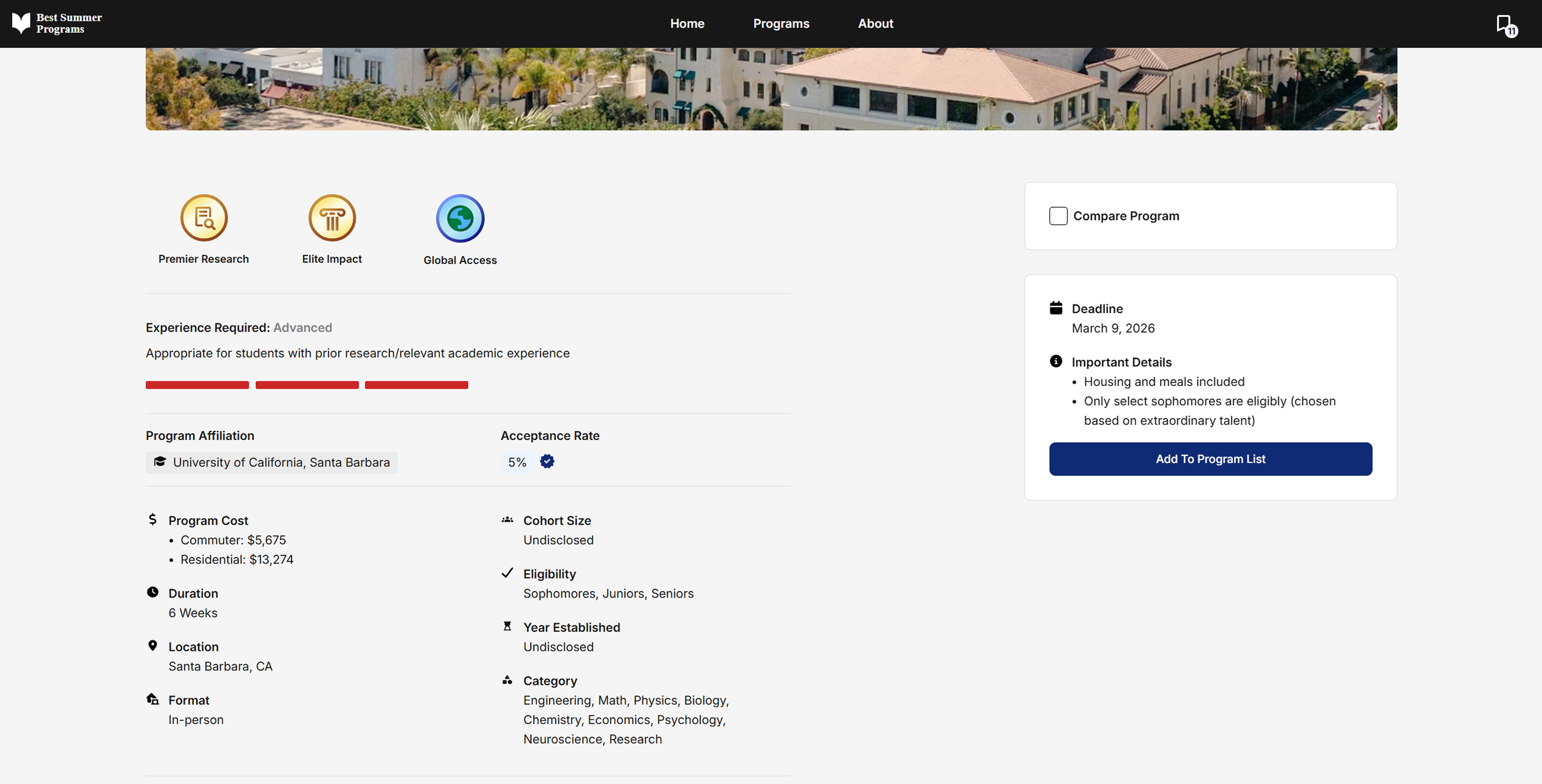
Task: Click the Program Affiliation heading
Action: tap(200, 436)
